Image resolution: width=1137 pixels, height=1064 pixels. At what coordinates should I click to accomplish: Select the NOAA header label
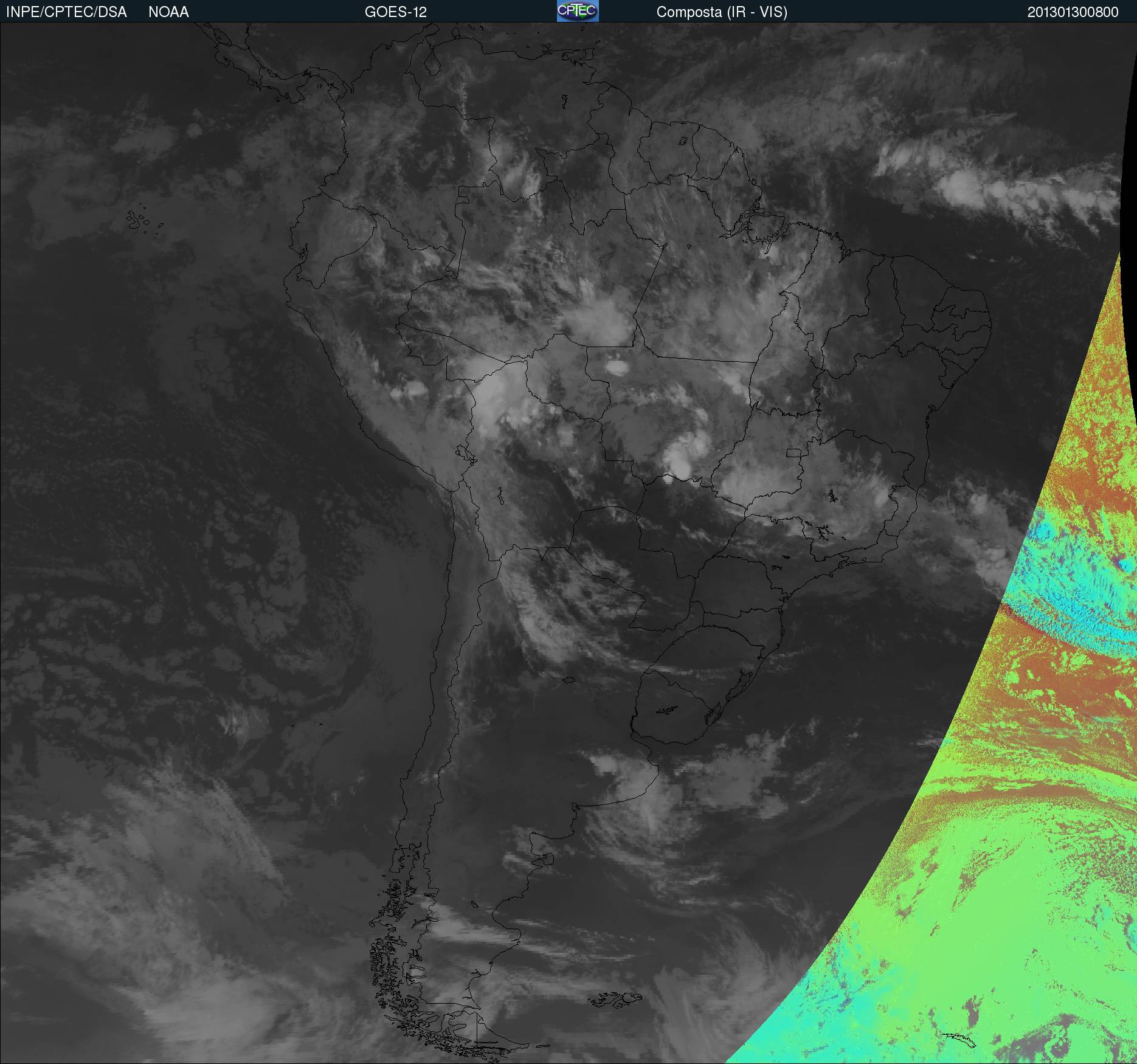click(x=168, y=12)
